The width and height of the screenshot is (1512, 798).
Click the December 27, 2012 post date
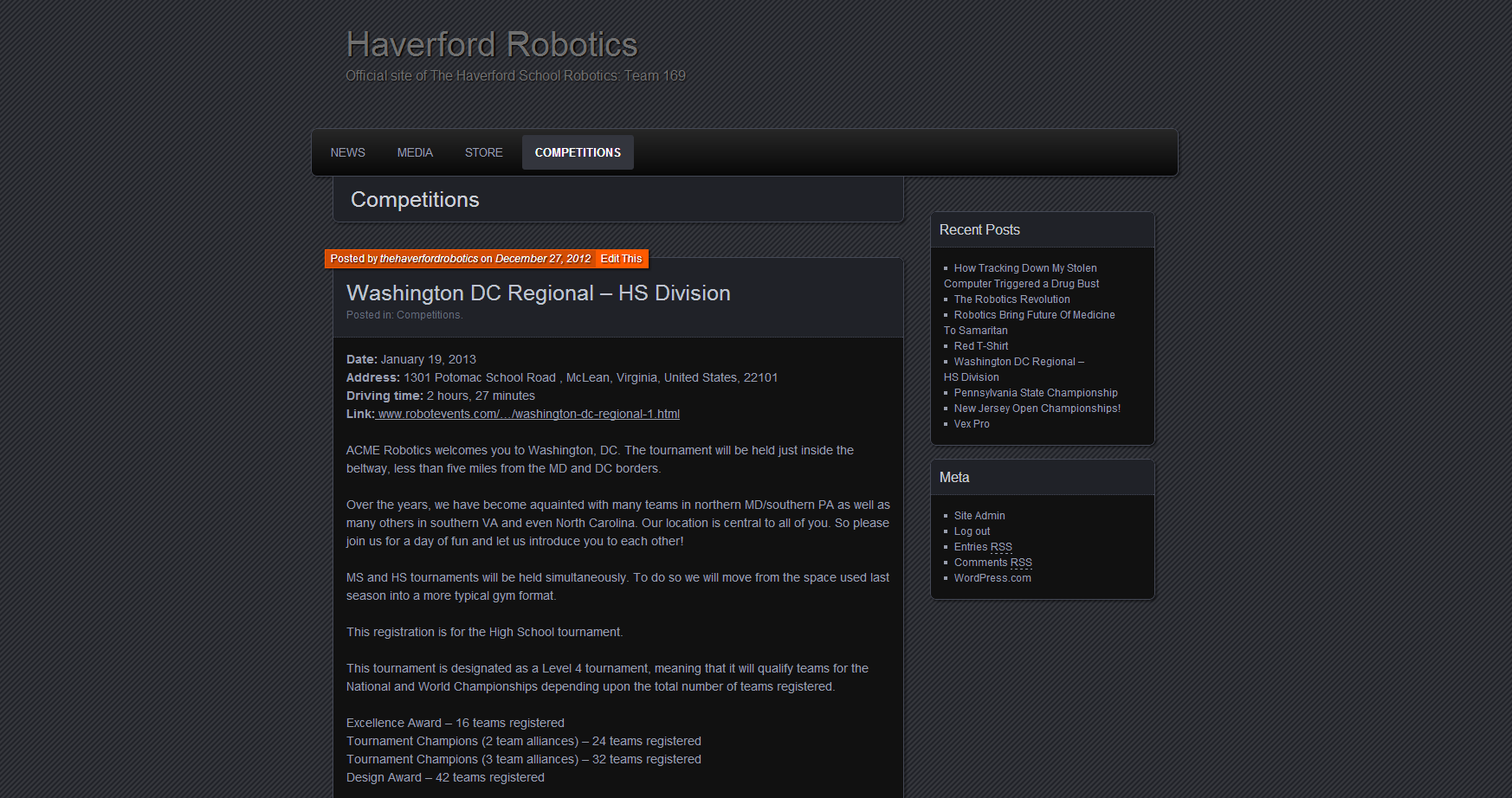coord(543,259)
